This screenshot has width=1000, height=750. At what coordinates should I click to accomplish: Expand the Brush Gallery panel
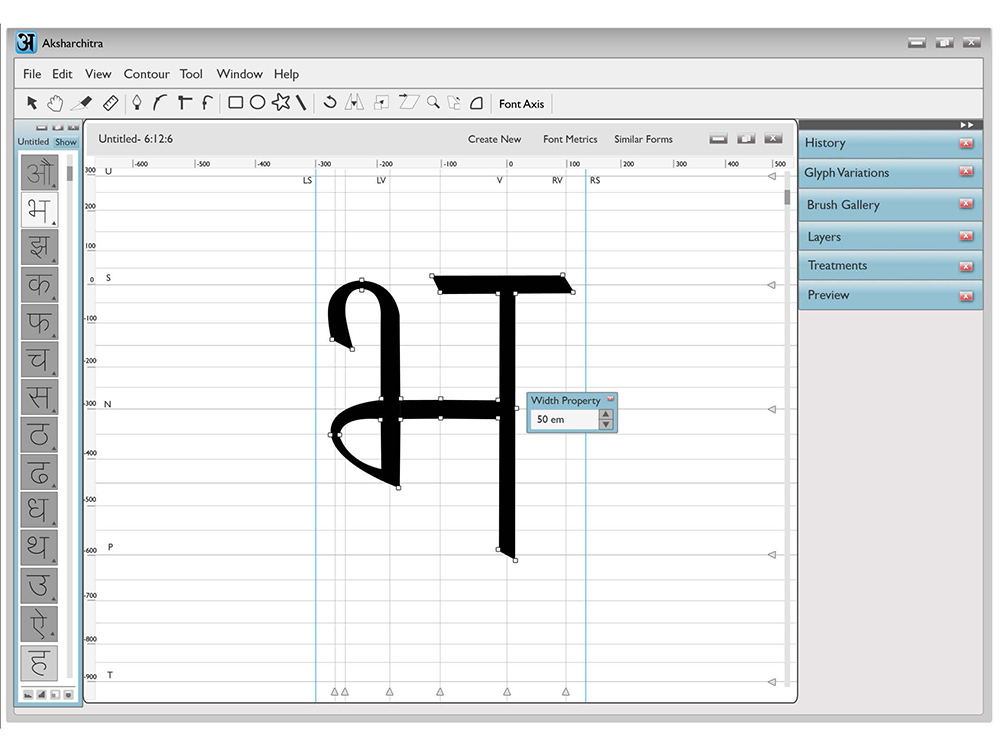click(x=842, y=205)
